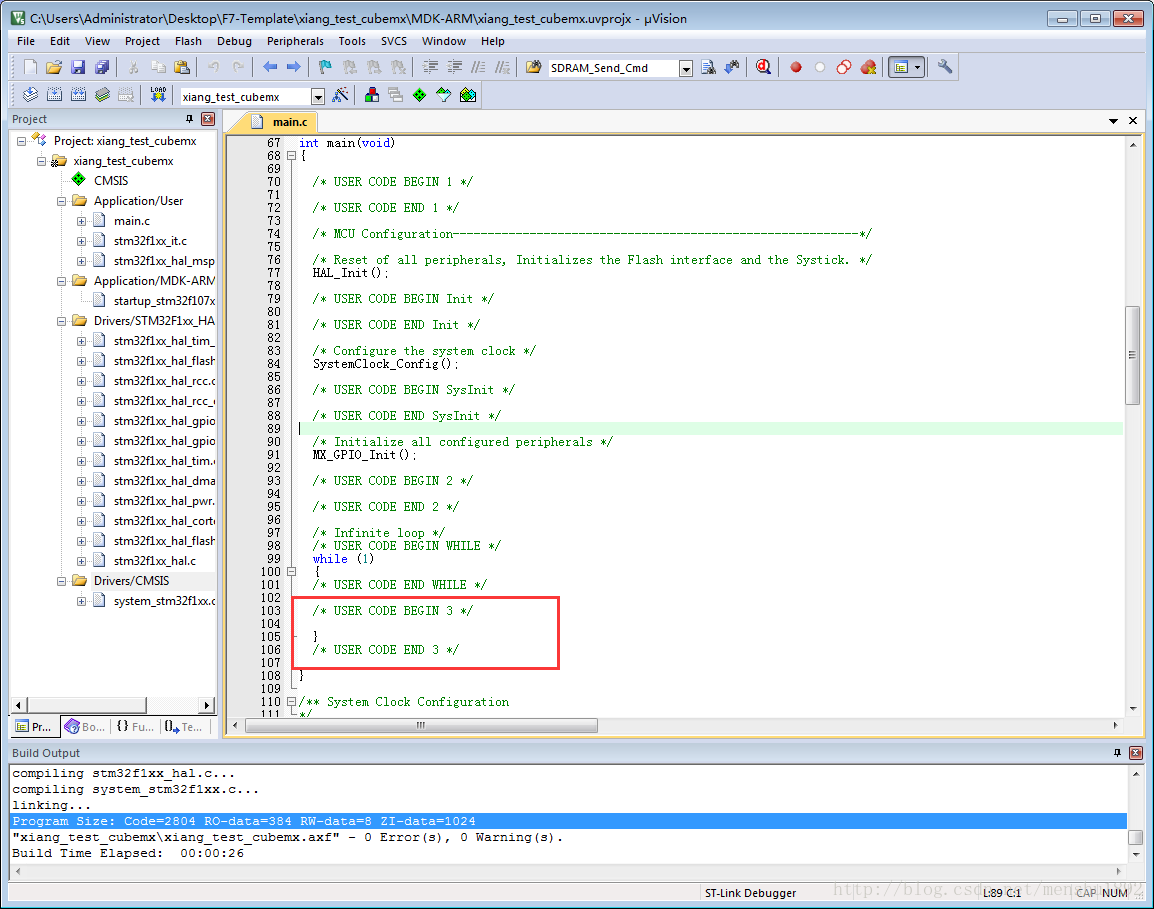This screenshot has height=909, width=1154.
Task: Open the xiang_test_cubemx target dropdown
Action: 318,96
